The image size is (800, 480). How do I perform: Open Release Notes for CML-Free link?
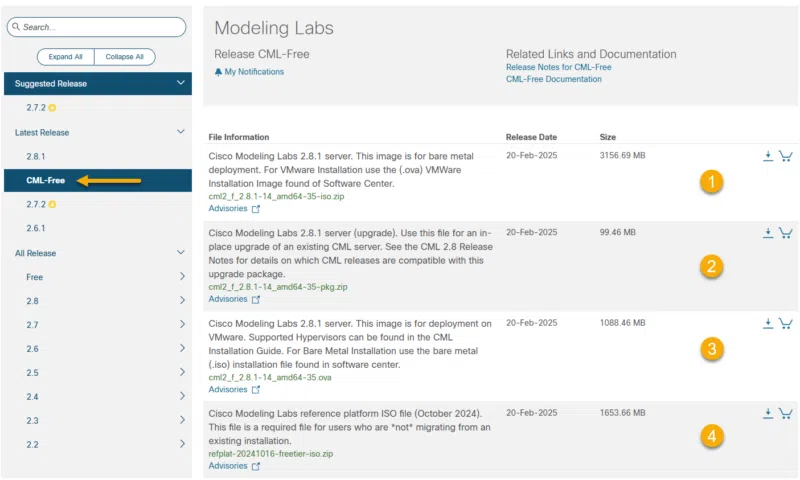click(x=558, y=67)
